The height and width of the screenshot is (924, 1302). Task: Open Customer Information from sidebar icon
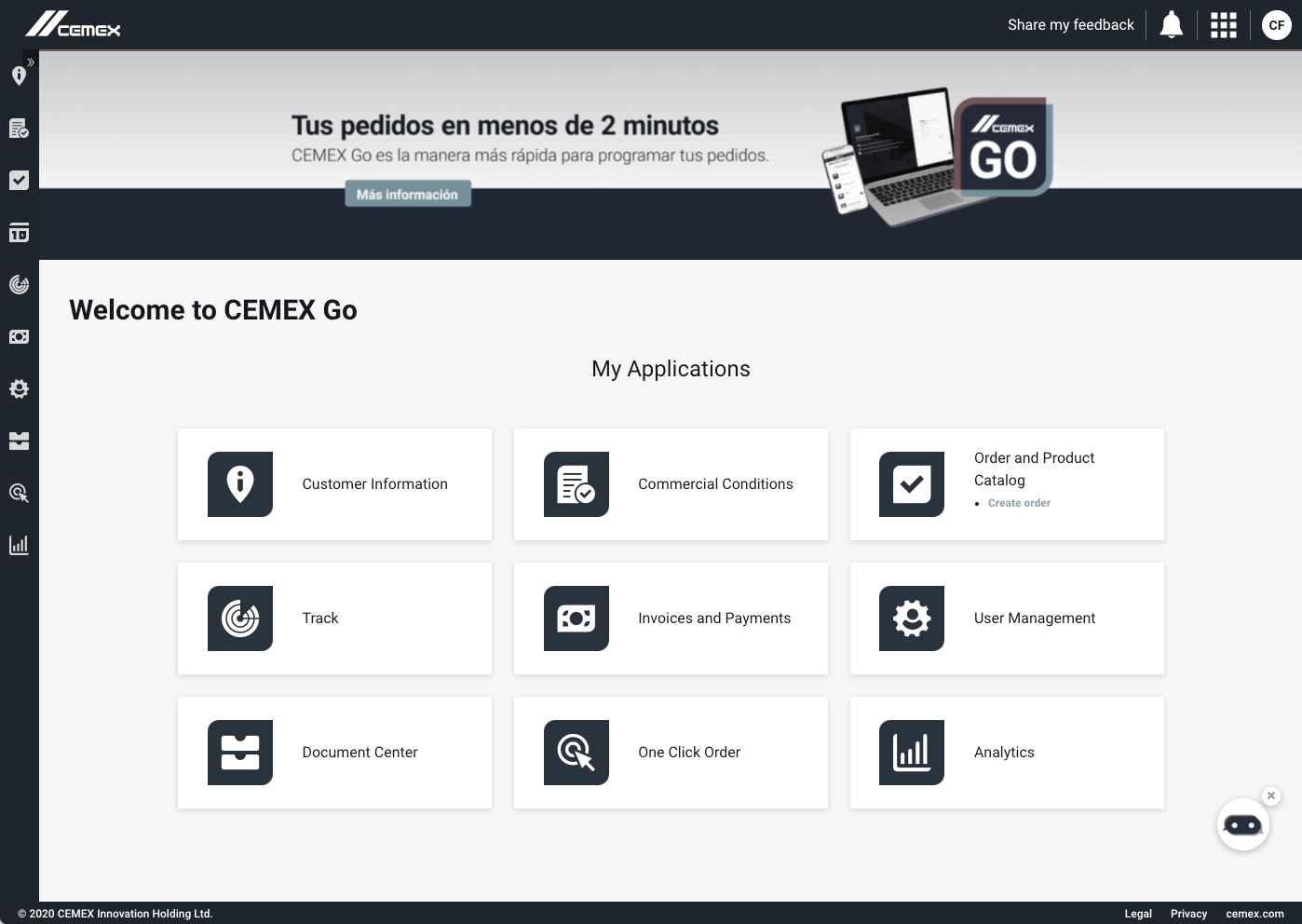pos(19,76)
